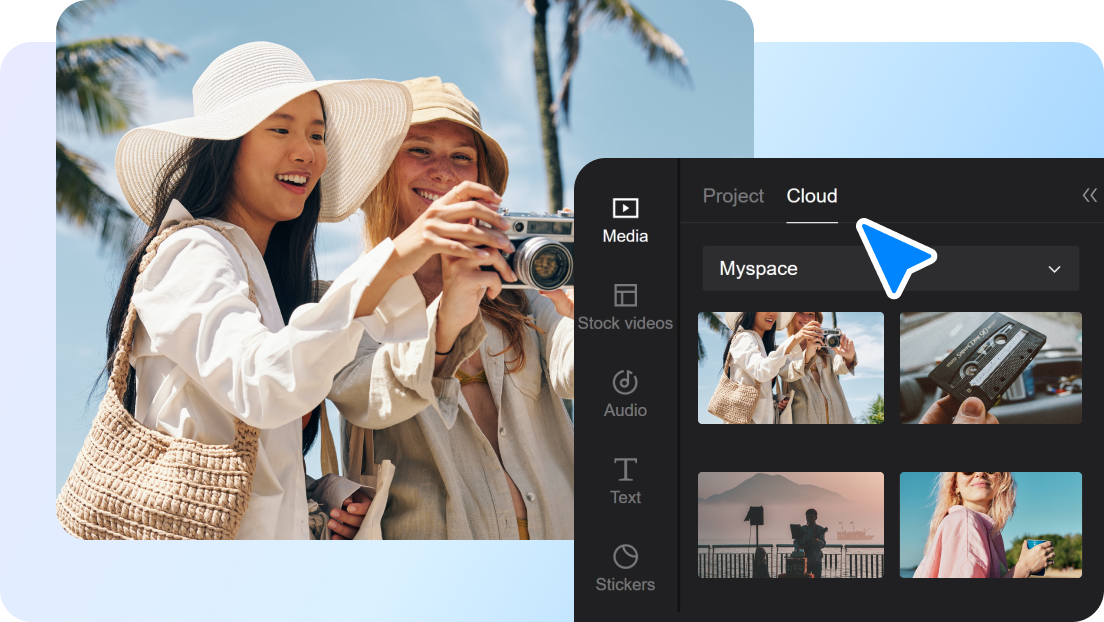Screen dimensions: 1104x622
Task: Open the Media panel icon
Action: click(625, 209)
